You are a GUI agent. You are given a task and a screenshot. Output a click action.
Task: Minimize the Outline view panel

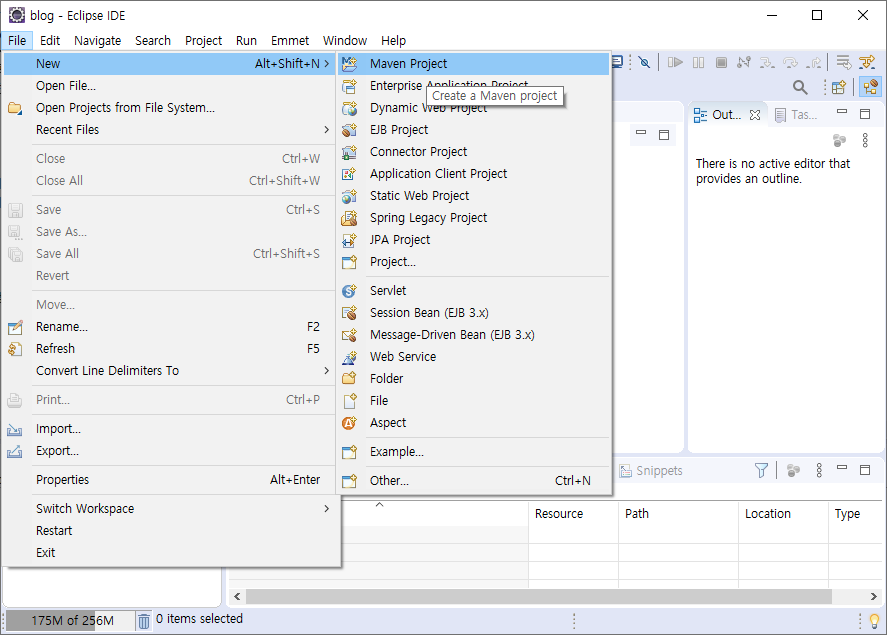point(842,112)
